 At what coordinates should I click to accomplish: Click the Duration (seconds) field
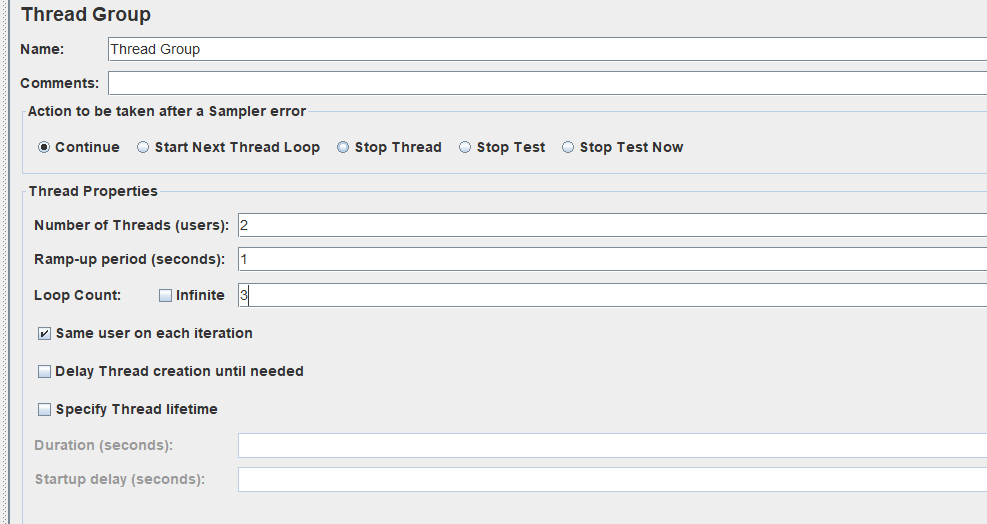[611, 445]
